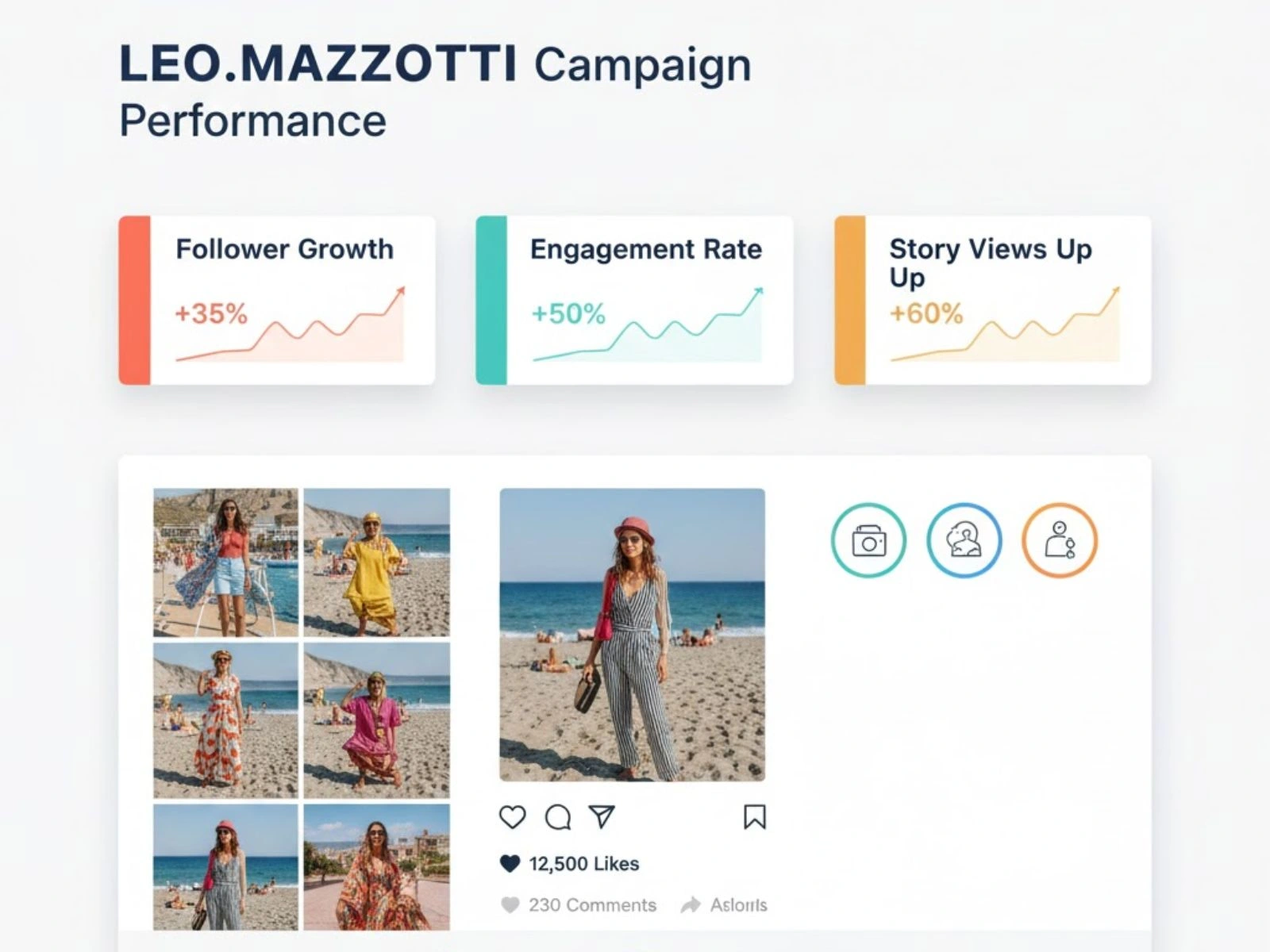Open the Story Views Up card
1270x952 pixels.
(x=992, y=300)
